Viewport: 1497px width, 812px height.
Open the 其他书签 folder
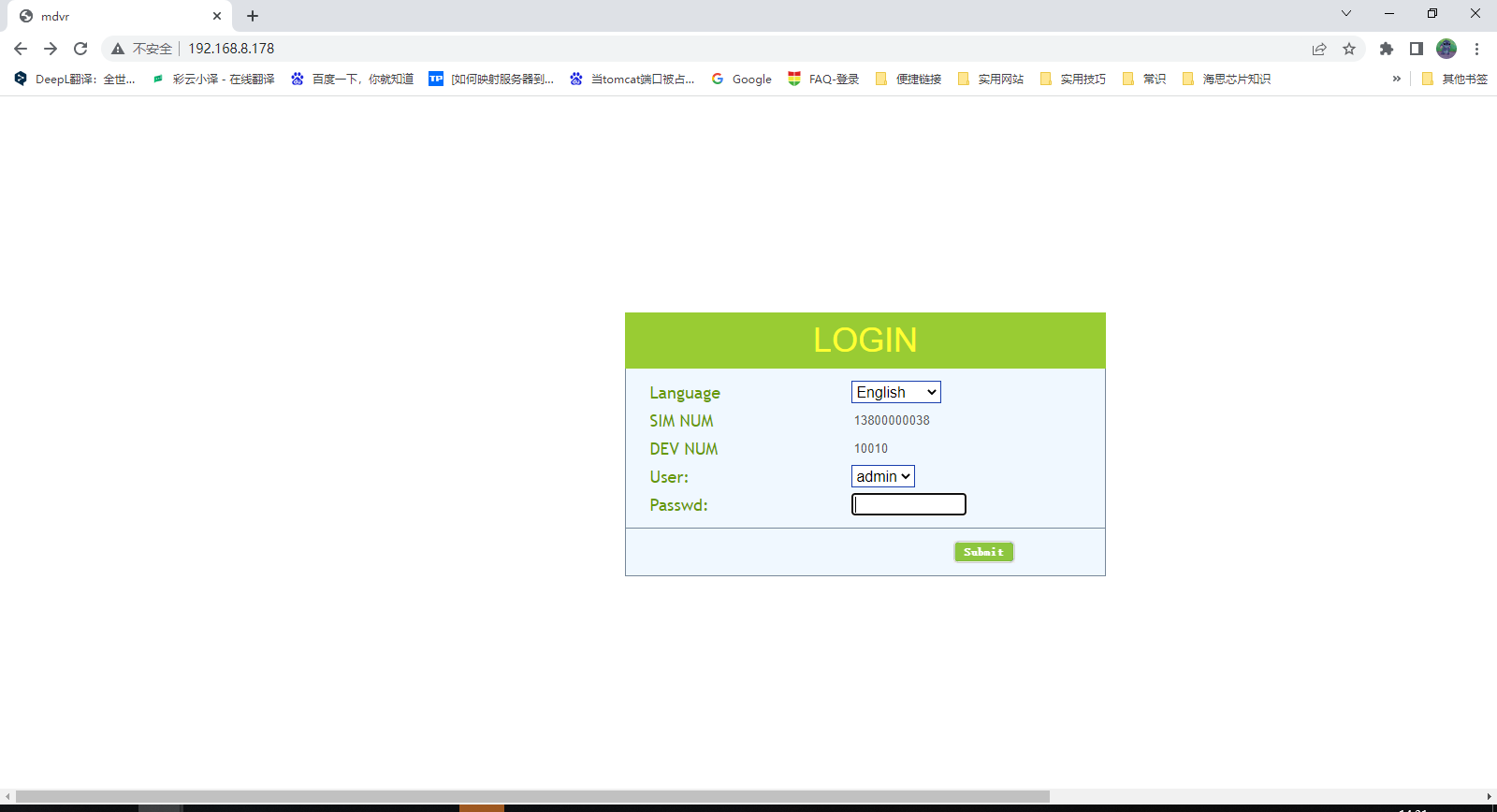[x=1455, y=80]
